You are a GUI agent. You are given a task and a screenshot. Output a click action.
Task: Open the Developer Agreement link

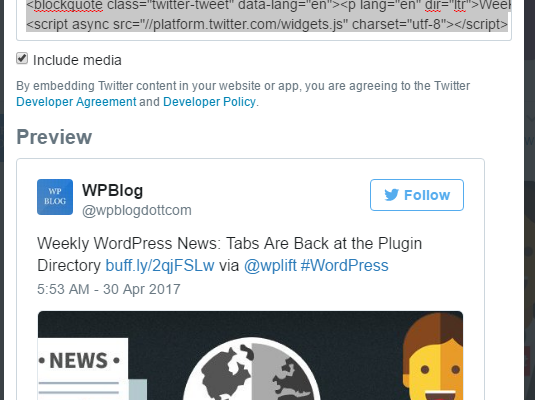coord(76,102)
